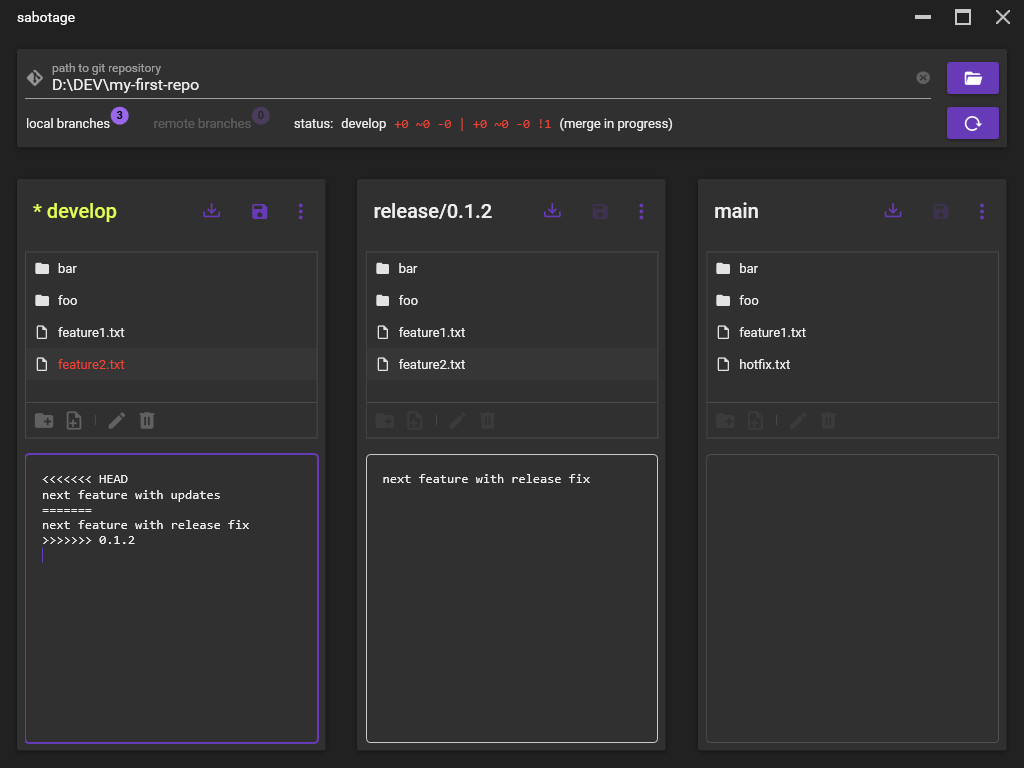Screen dimensions: 1024x768
Task: Clear the repository path field
Action: pyautogui.click(x=923, y=78)
